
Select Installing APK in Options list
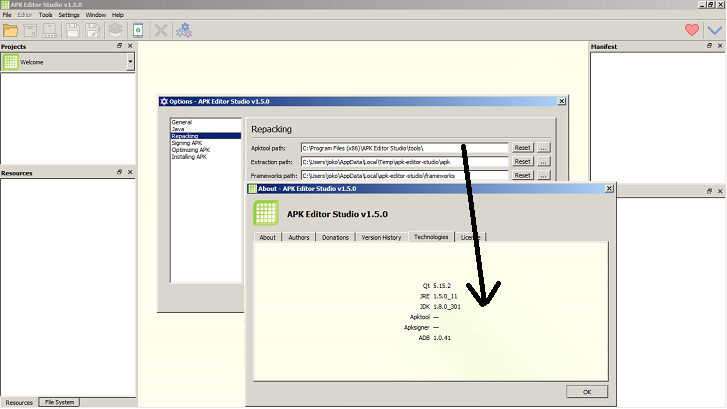pos(189,157)
